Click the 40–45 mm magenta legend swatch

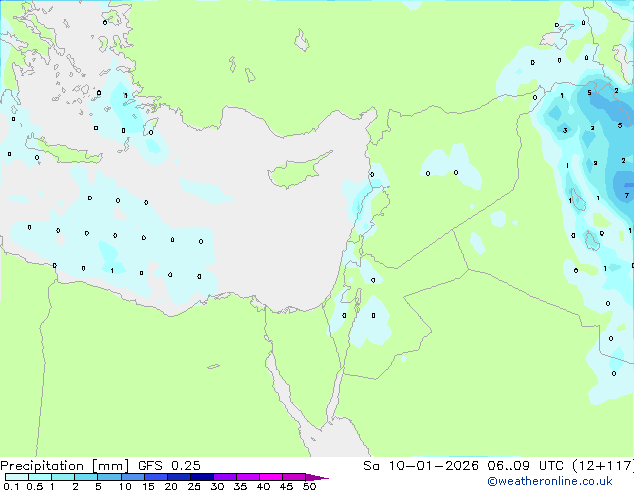pyautogui.click(x=271, y=477)
